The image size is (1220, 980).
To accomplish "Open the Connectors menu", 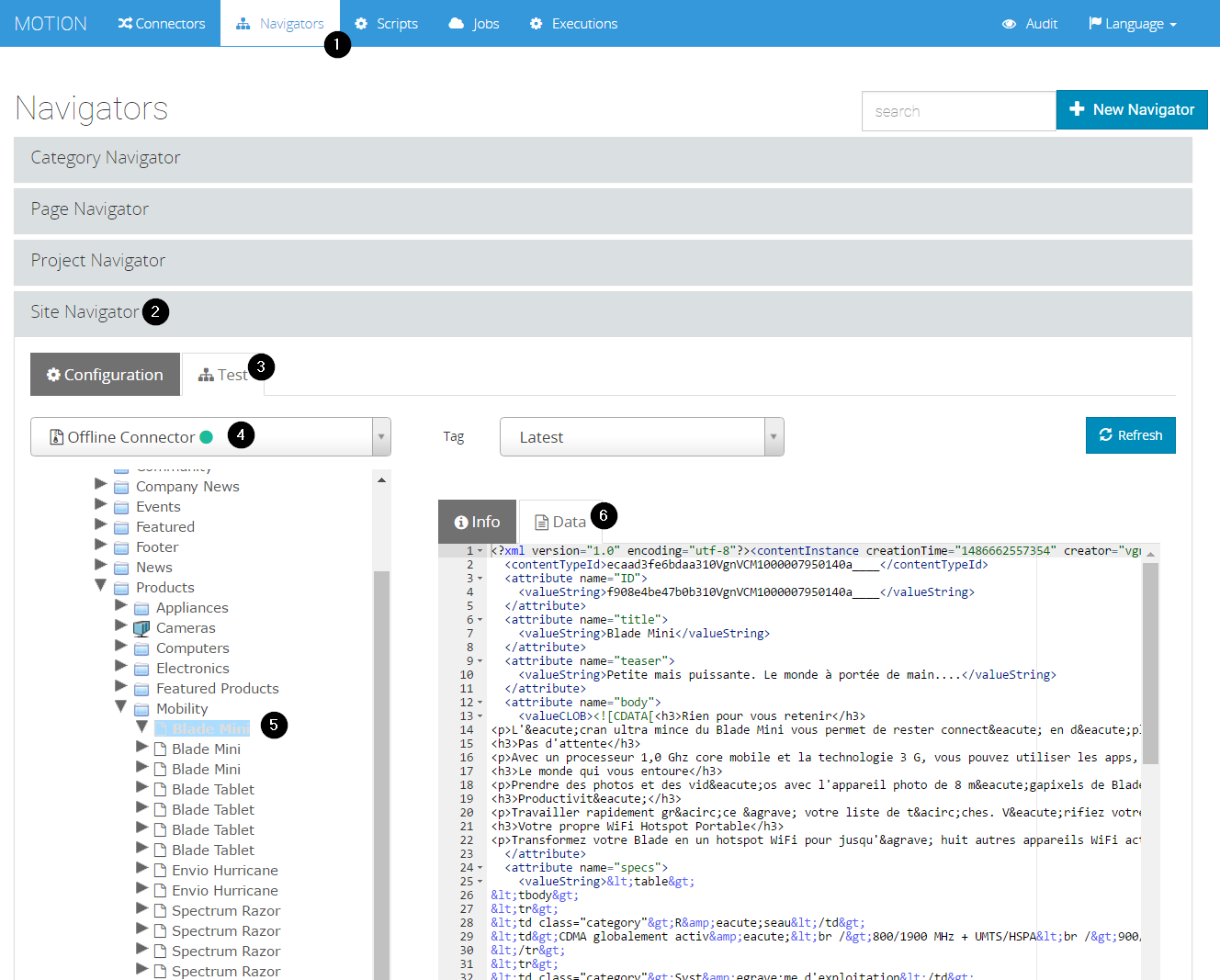I will [x=162, y=23].
